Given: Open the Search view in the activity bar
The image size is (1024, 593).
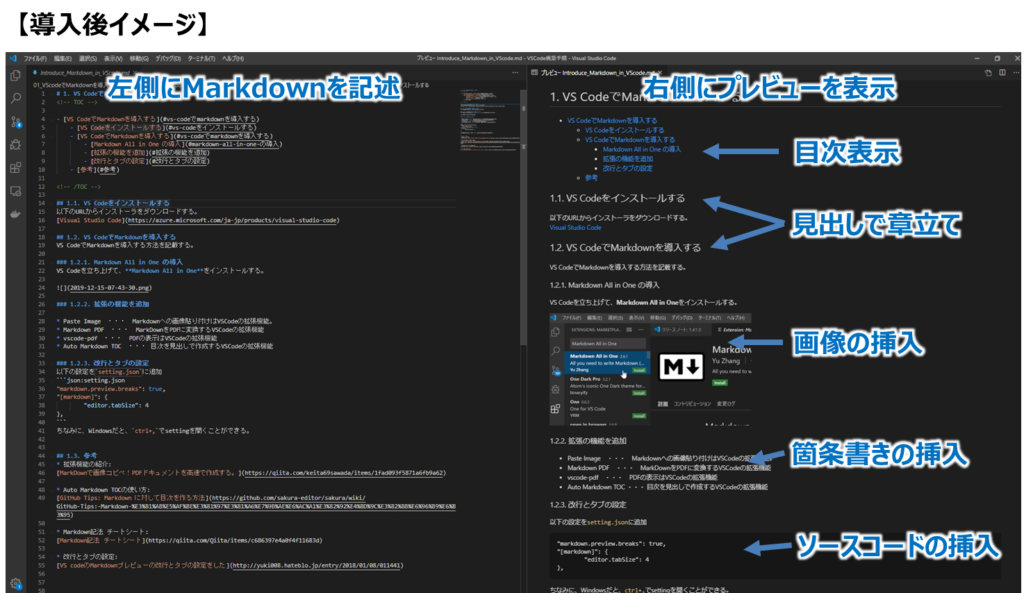Looking at the screenshot, I should [x=16, y=99].
